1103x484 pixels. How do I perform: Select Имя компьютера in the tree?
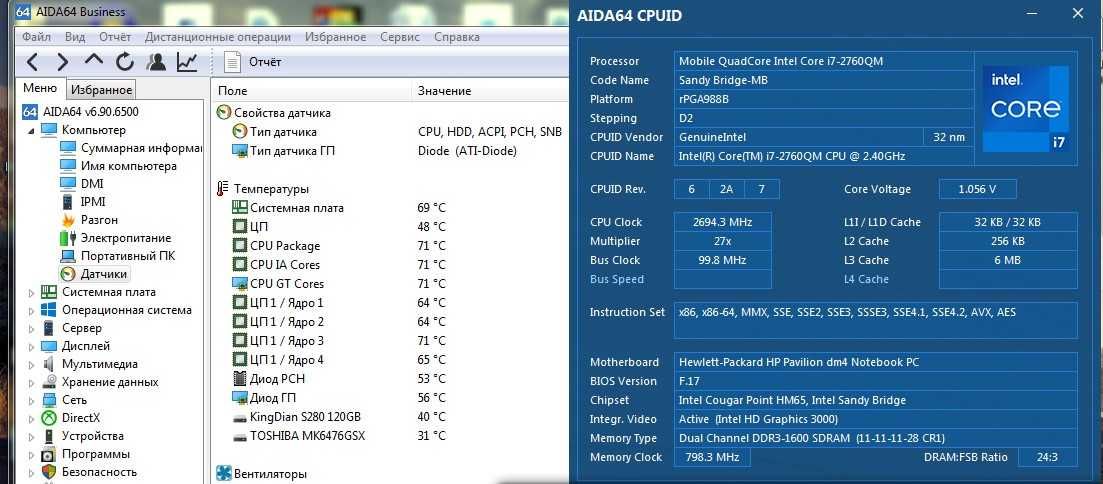[x=129, y=166]
